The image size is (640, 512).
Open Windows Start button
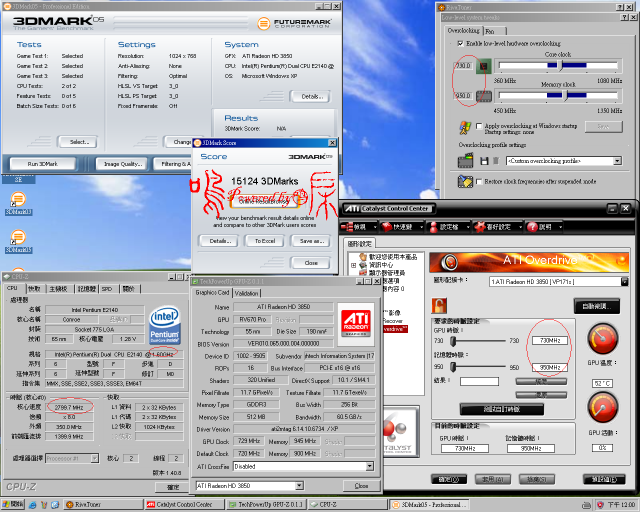(13, 504)
